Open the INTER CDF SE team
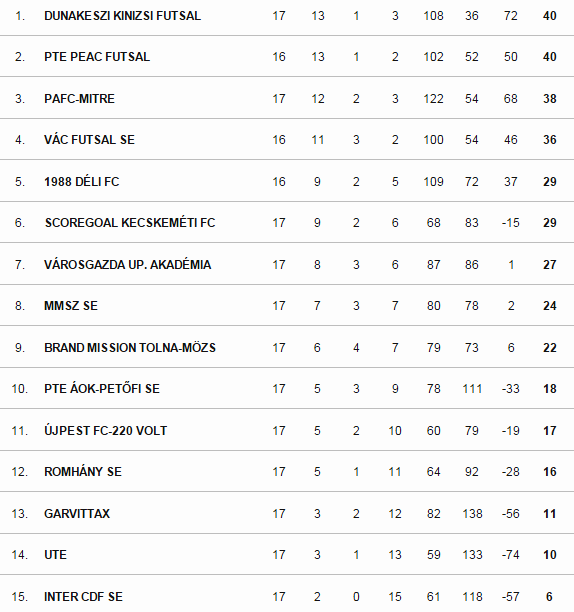 [83, 597]
